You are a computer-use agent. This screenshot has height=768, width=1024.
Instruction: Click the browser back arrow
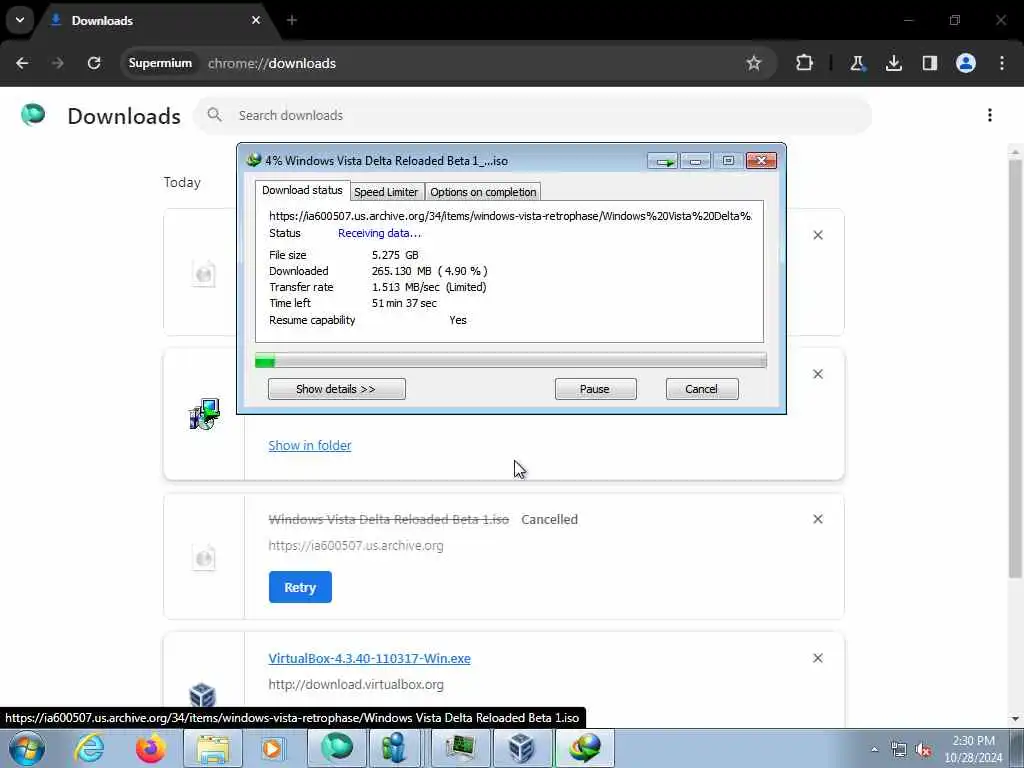(22, 63)
